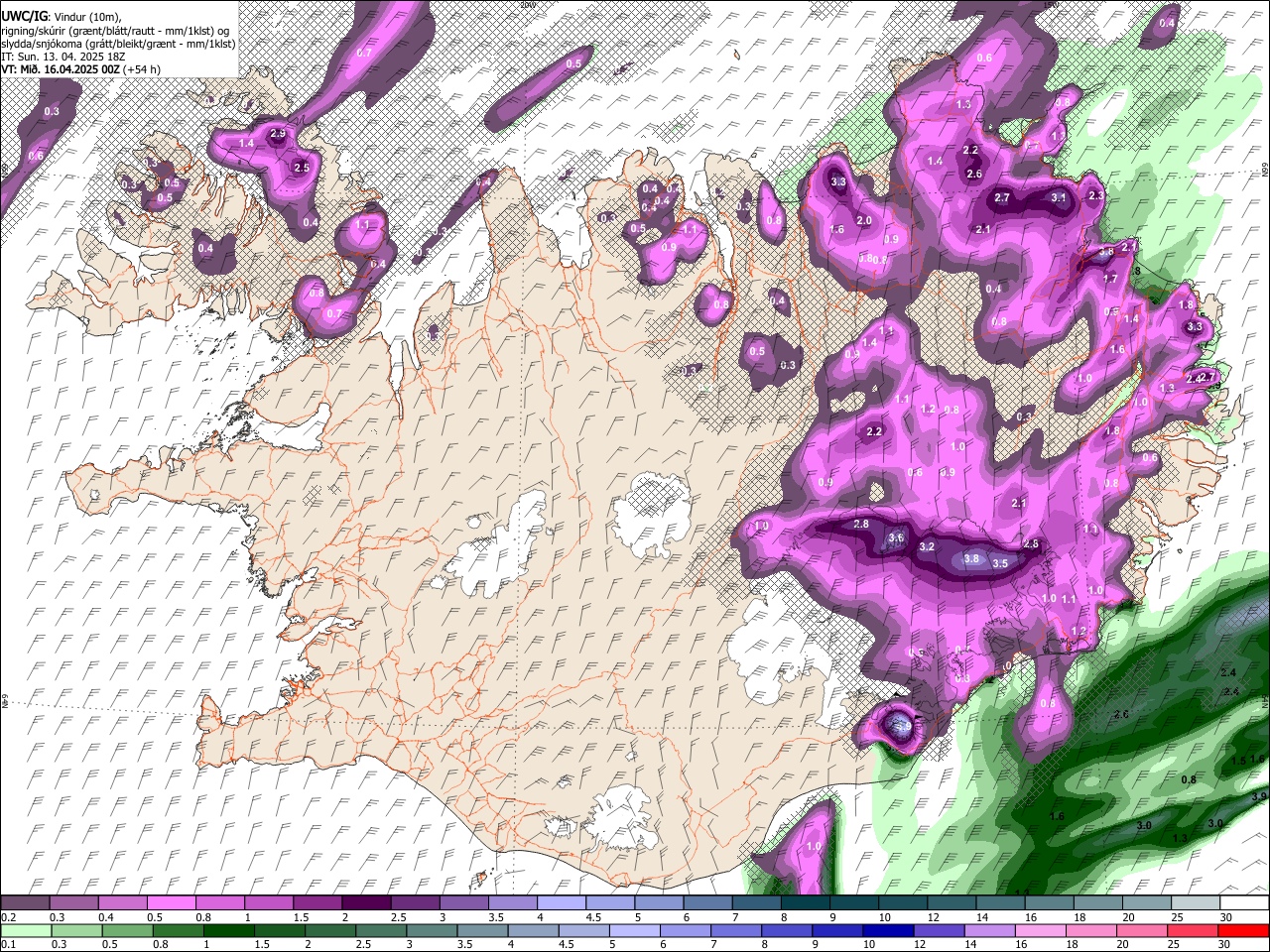Click the 3.5 snowfall value on the map
This screenshot has width=1270, height=952.
[1000, 563]
